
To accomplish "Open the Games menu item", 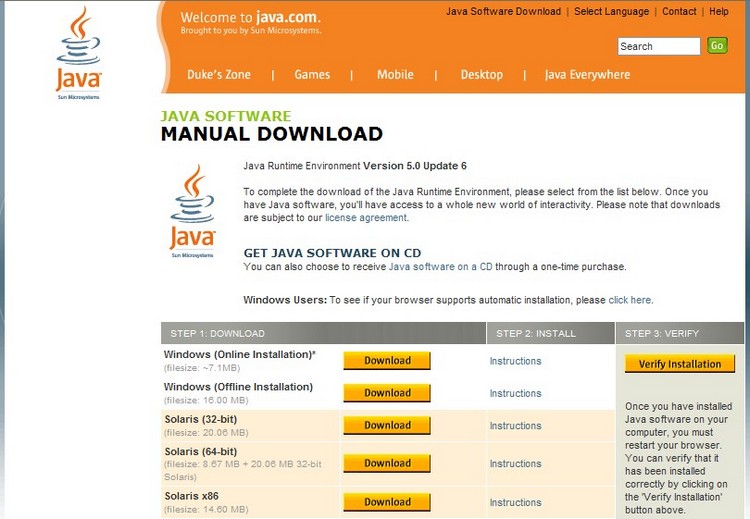I will (x=312, y=75).
